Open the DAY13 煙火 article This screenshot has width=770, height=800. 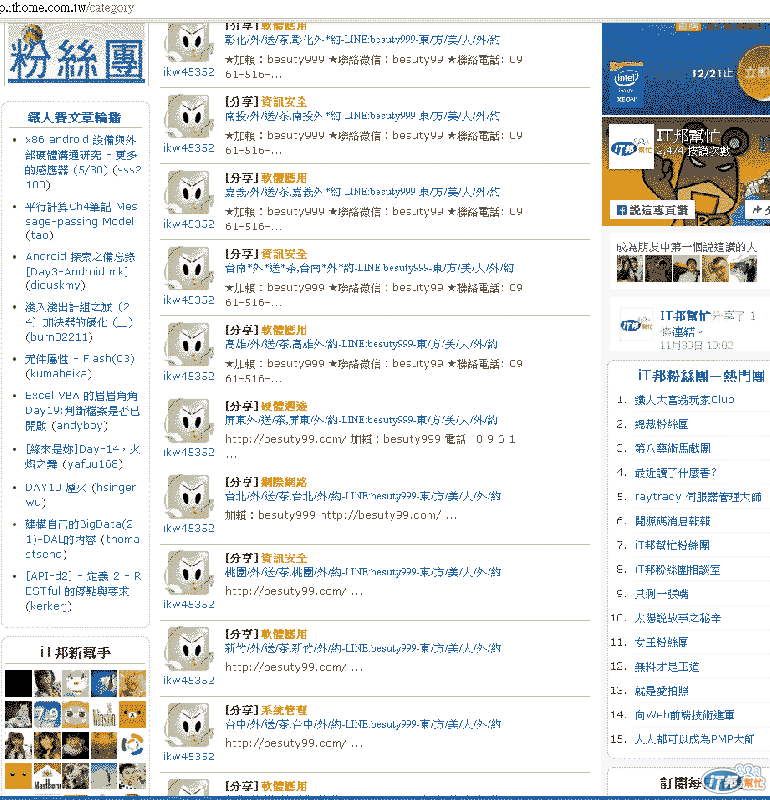pyautogui.click(x=81, y=494)
